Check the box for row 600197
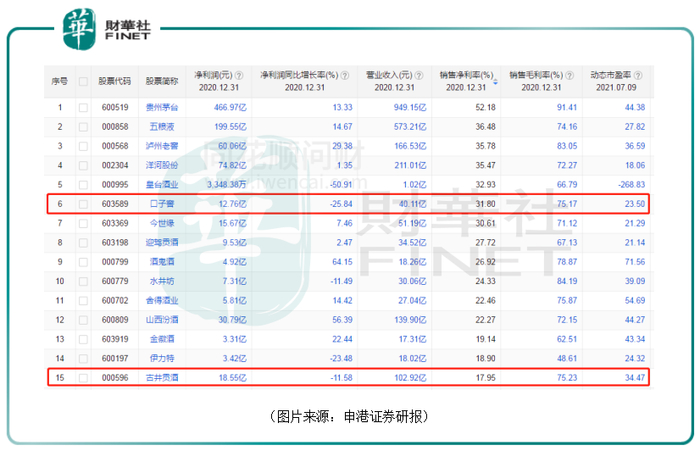The height and width of the screenshot is (452, 700). (x=83, y=359)
